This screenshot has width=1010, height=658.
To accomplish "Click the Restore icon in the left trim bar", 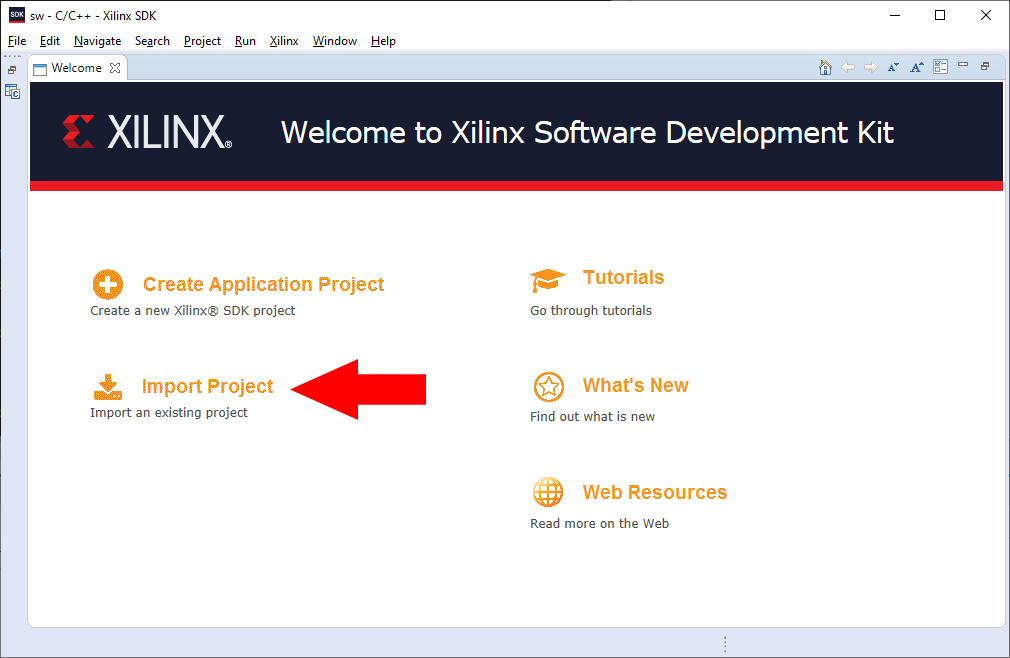I will (12, 70).
